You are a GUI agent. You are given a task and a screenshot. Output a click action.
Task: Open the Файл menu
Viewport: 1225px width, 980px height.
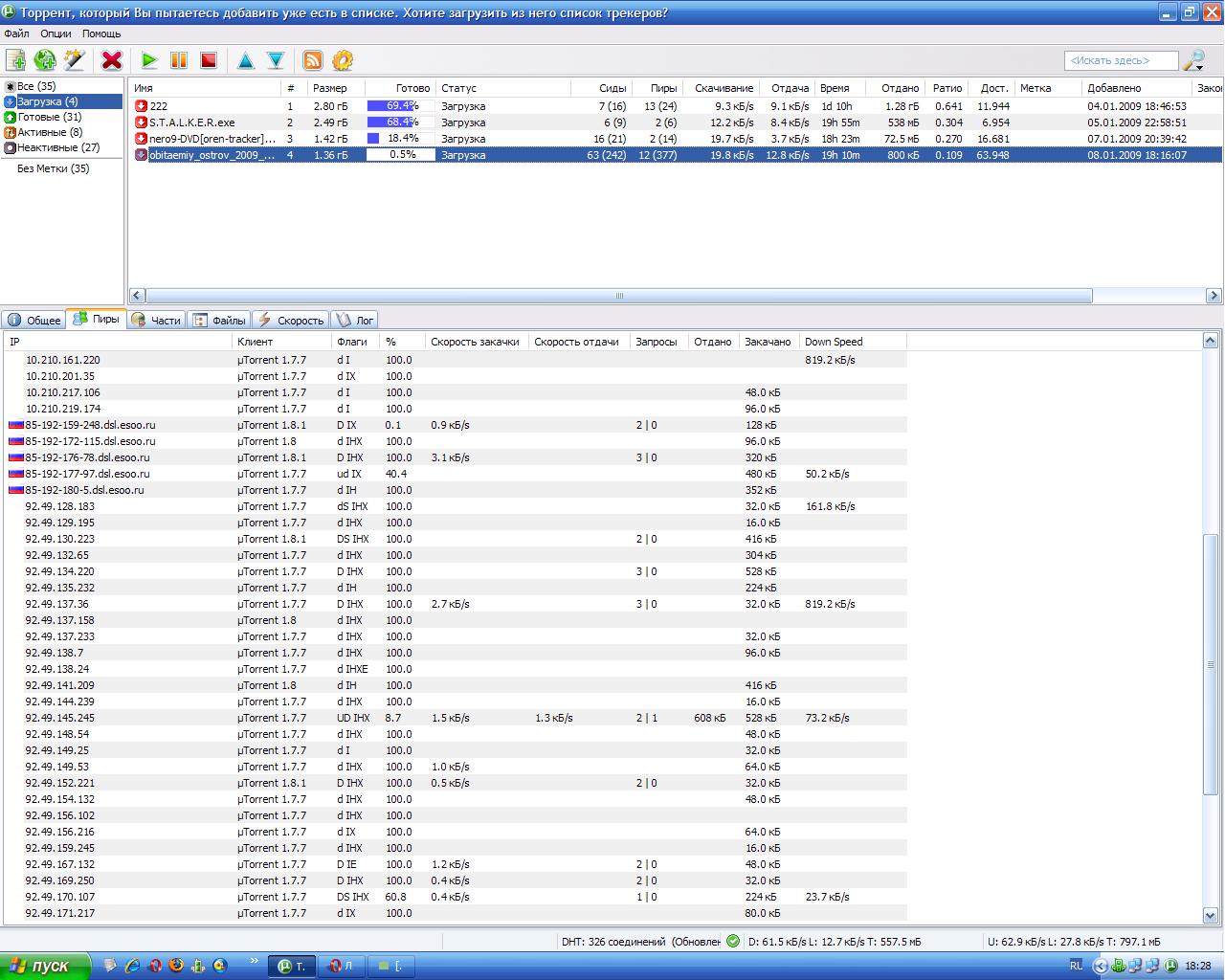(x=16, y=33)
